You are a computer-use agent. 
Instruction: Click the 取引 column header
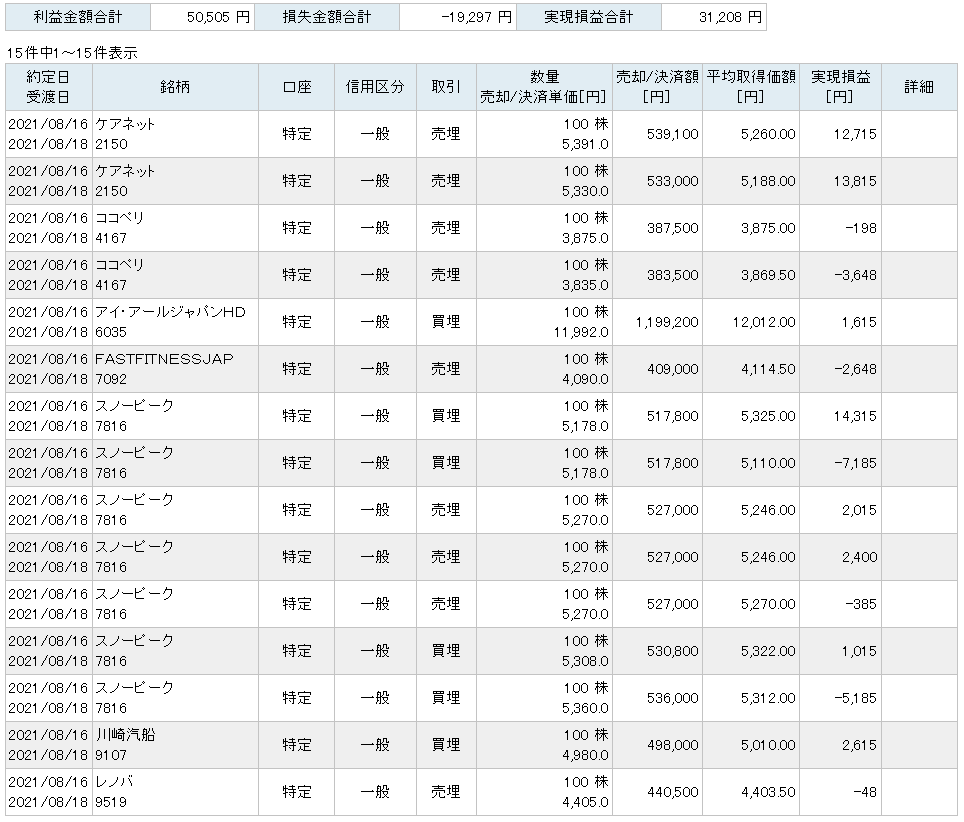[x=446, y=87]
